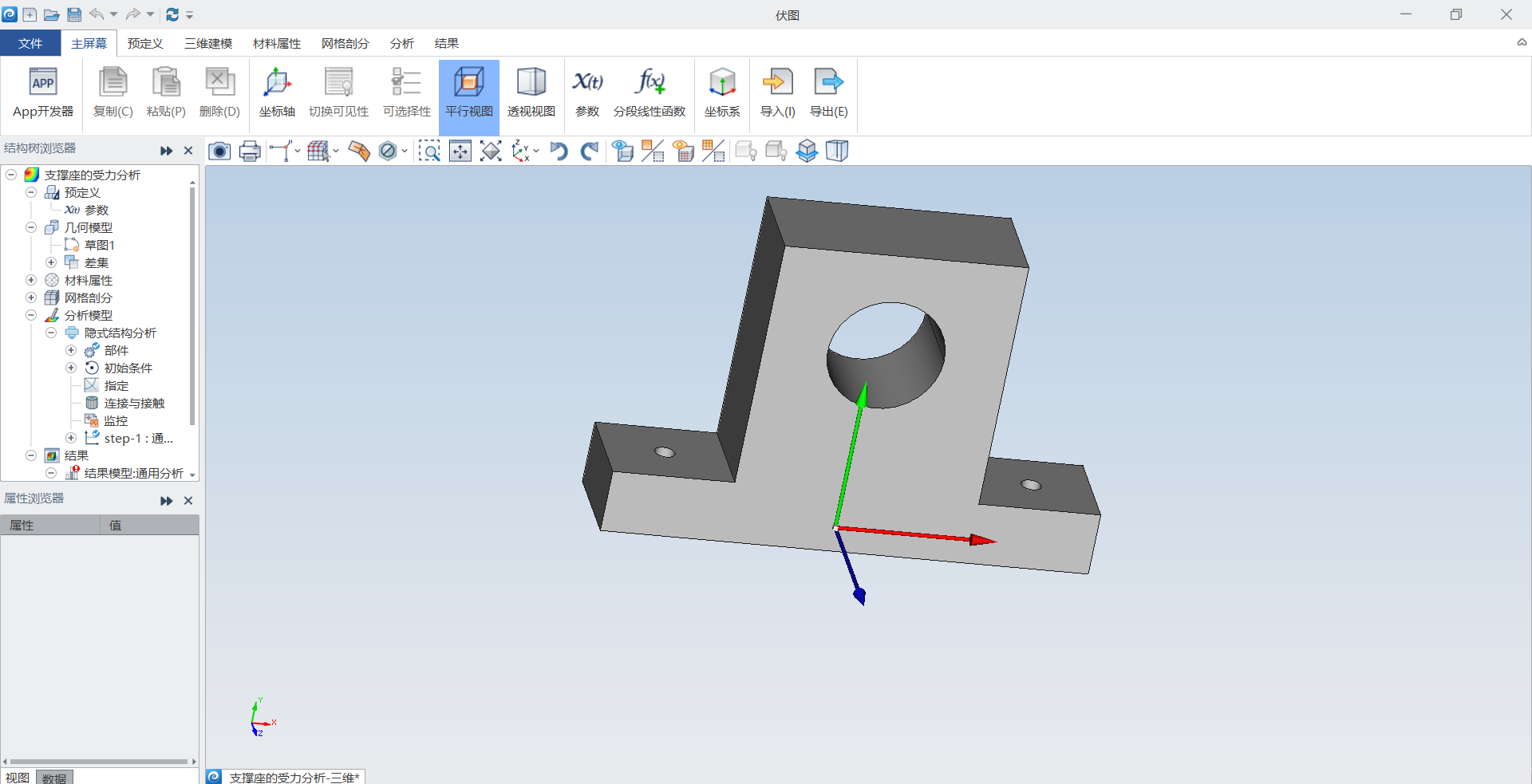
Task: Switch to the 数据 bottom tab
Action: coord(54,778)
